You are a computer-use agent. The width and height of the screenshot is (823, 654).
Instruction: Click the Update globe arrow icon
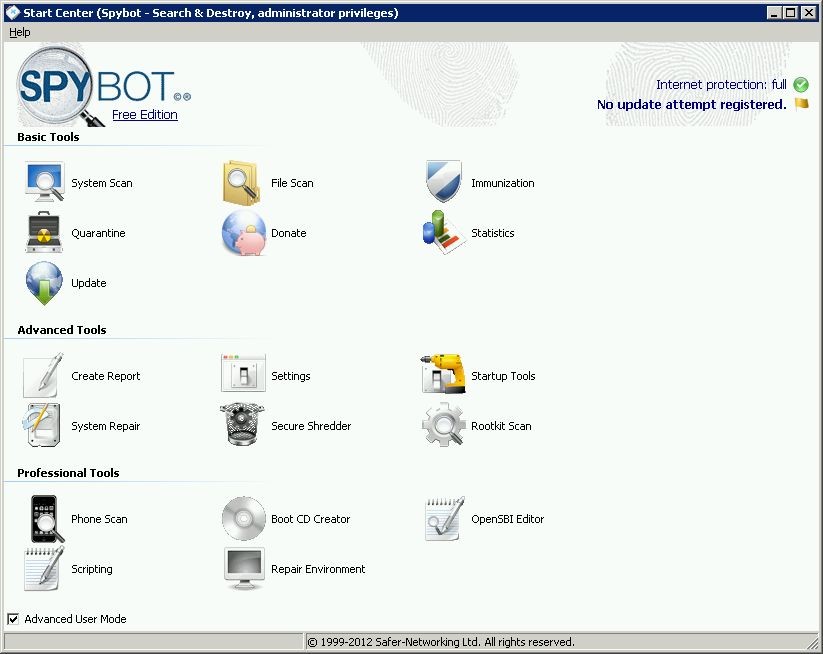[44, 283]
